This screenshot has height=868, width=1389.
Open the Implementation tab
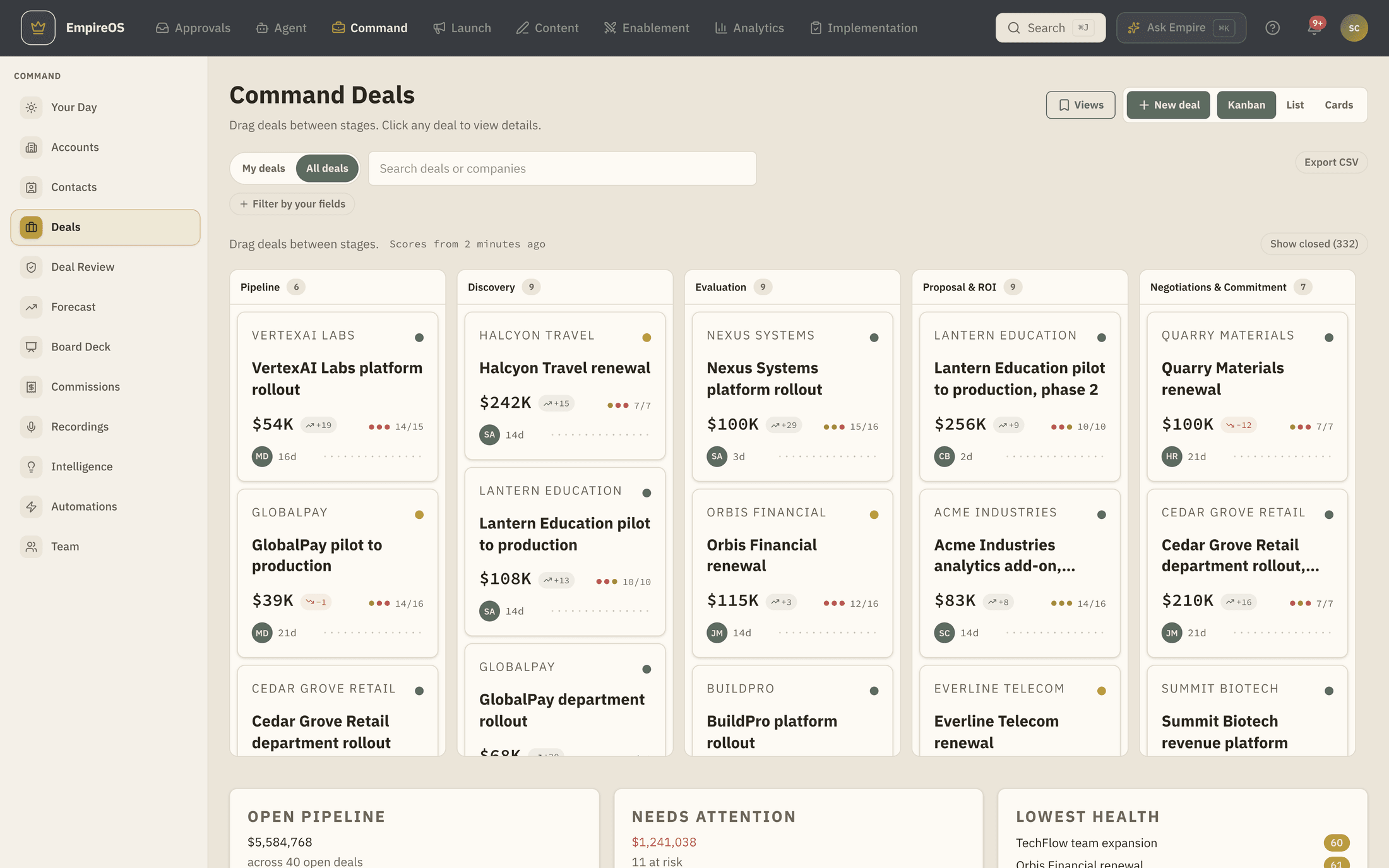(x=864, y=28)
